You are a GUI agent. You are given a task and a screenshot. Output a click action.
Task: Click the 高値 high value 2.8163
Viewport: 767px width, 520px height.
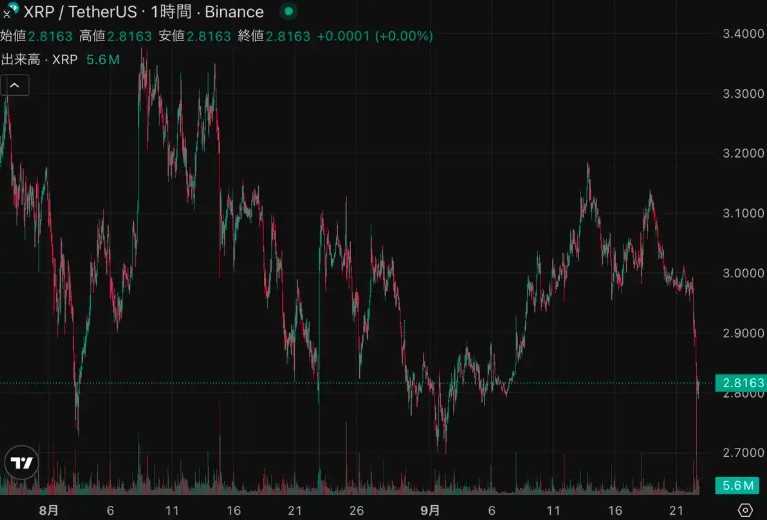tap(130, 36)
